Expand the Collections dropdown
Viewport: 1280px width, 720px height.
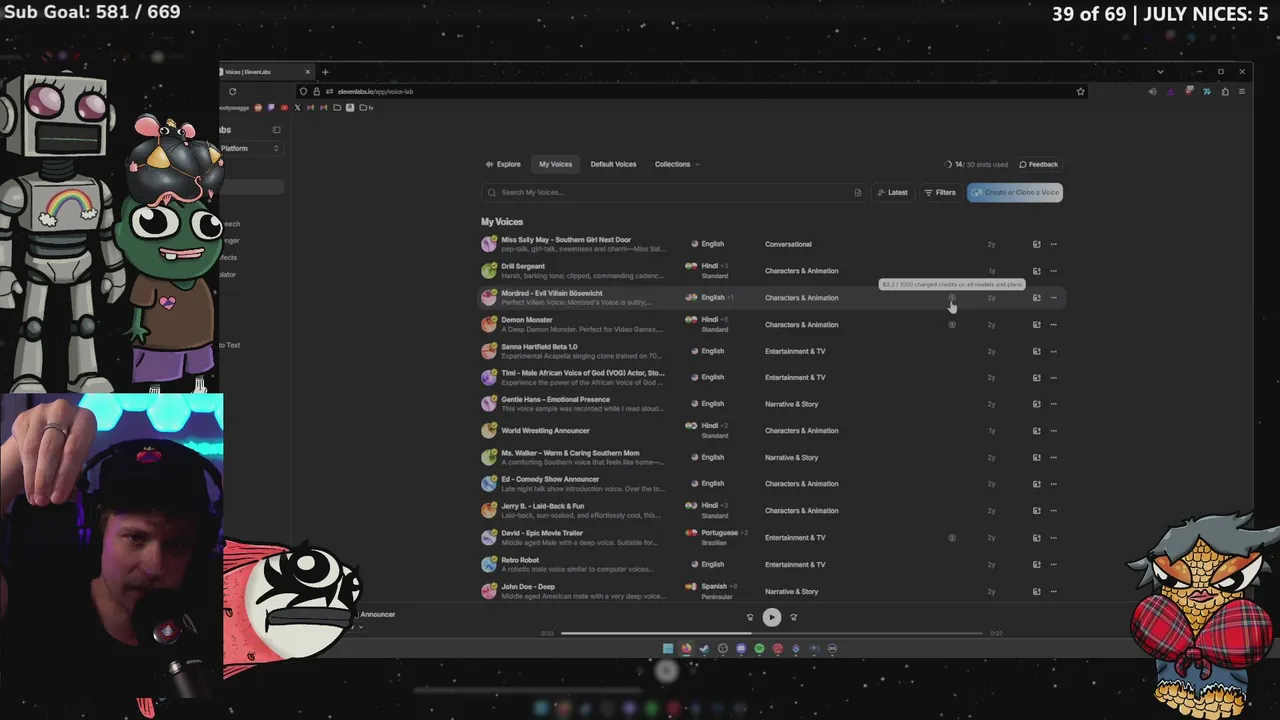[677, 164]
